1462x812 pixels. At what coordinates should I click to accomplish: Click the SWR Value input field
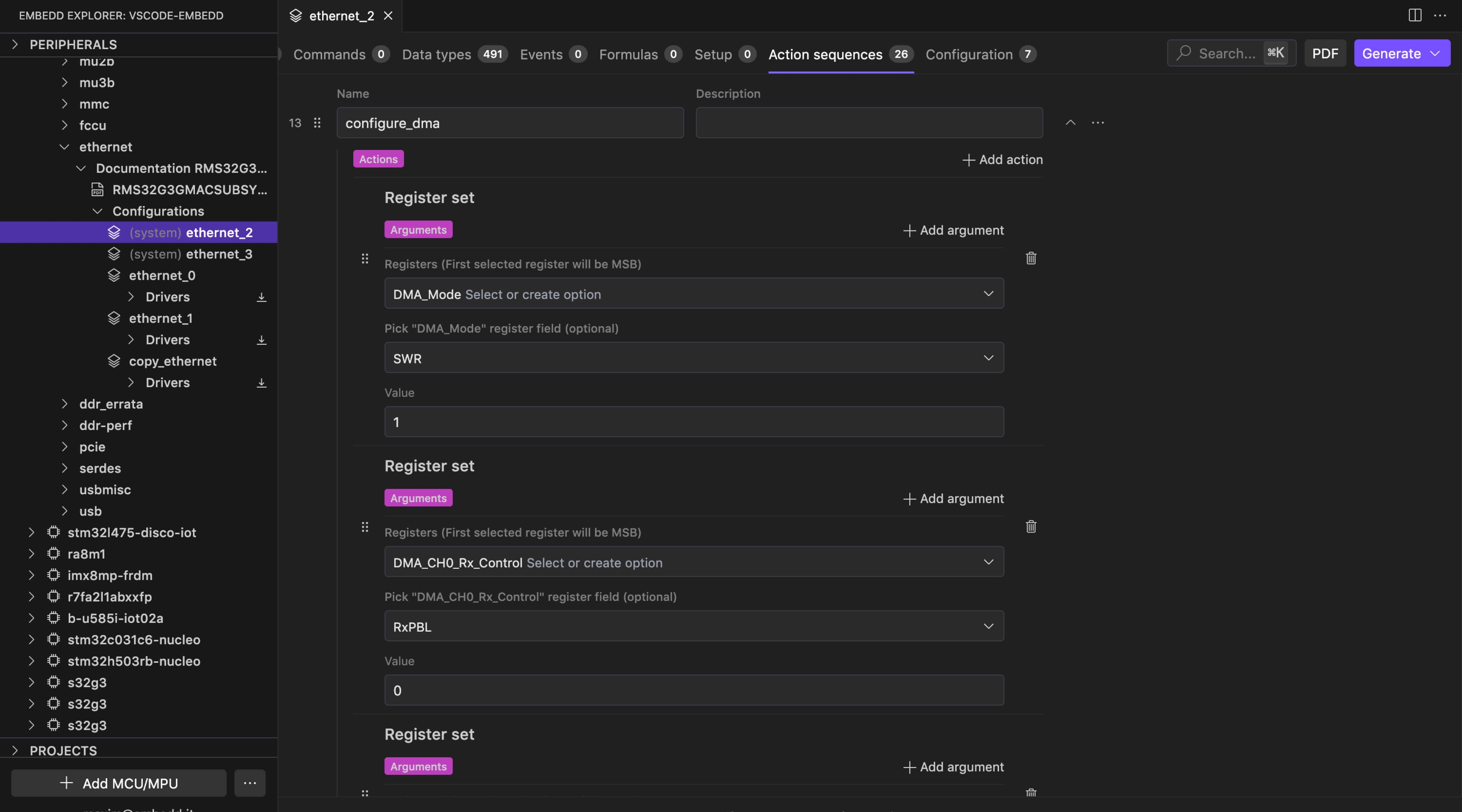pyautogui.click(x=693, y=422)
